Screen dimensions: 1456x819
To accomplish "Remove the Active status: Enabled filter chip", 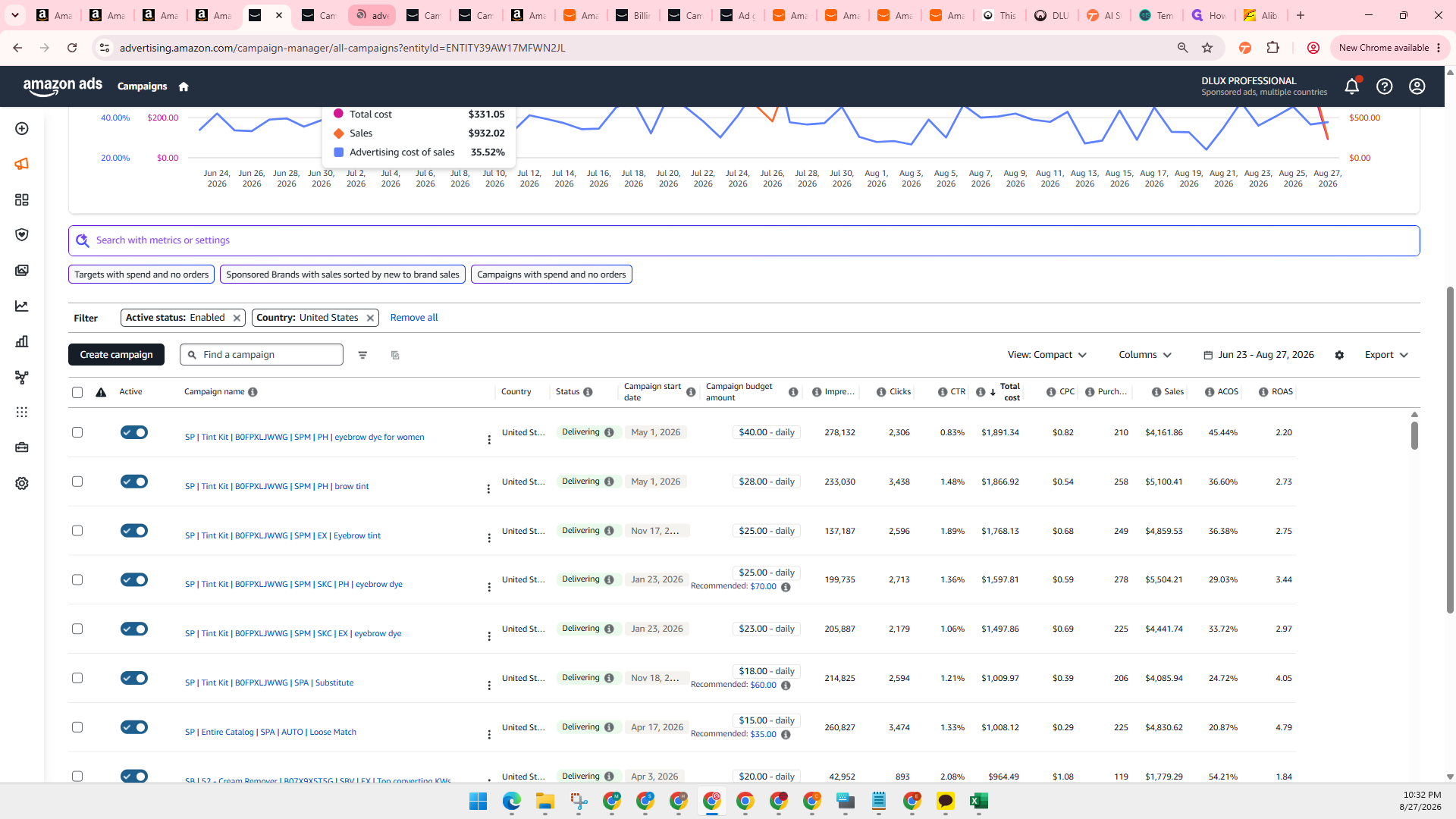I will coord(237,318).
